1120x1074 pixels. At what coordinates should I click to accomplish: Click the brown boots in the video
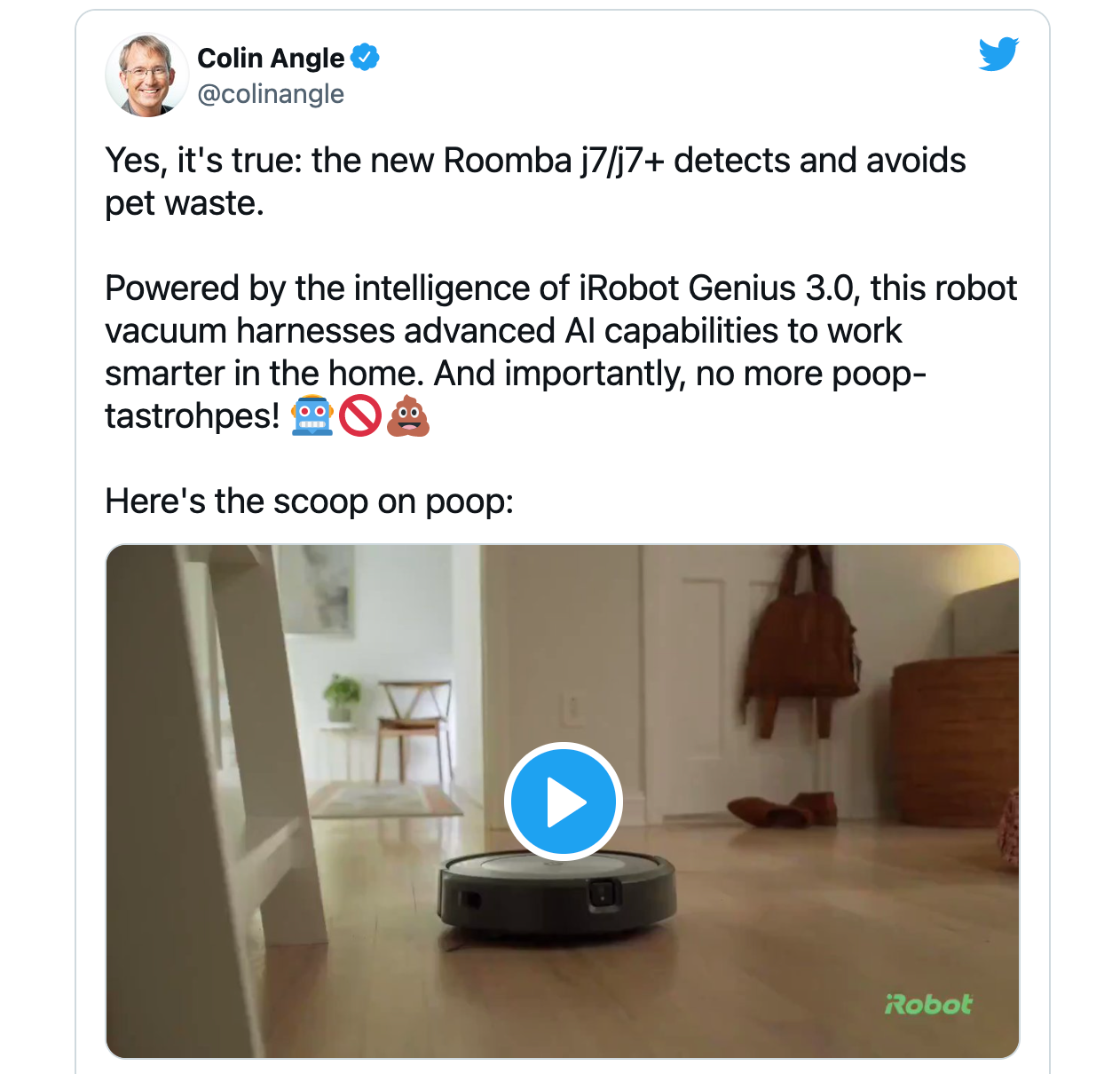pos(783,809)
